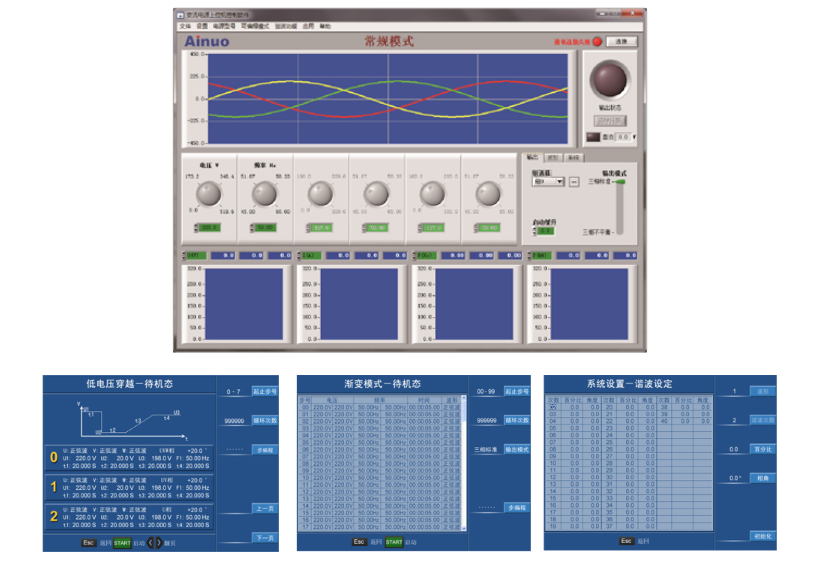Click the Ainuo logo
This screenshot has height=563, width=816.
[206, 42]
